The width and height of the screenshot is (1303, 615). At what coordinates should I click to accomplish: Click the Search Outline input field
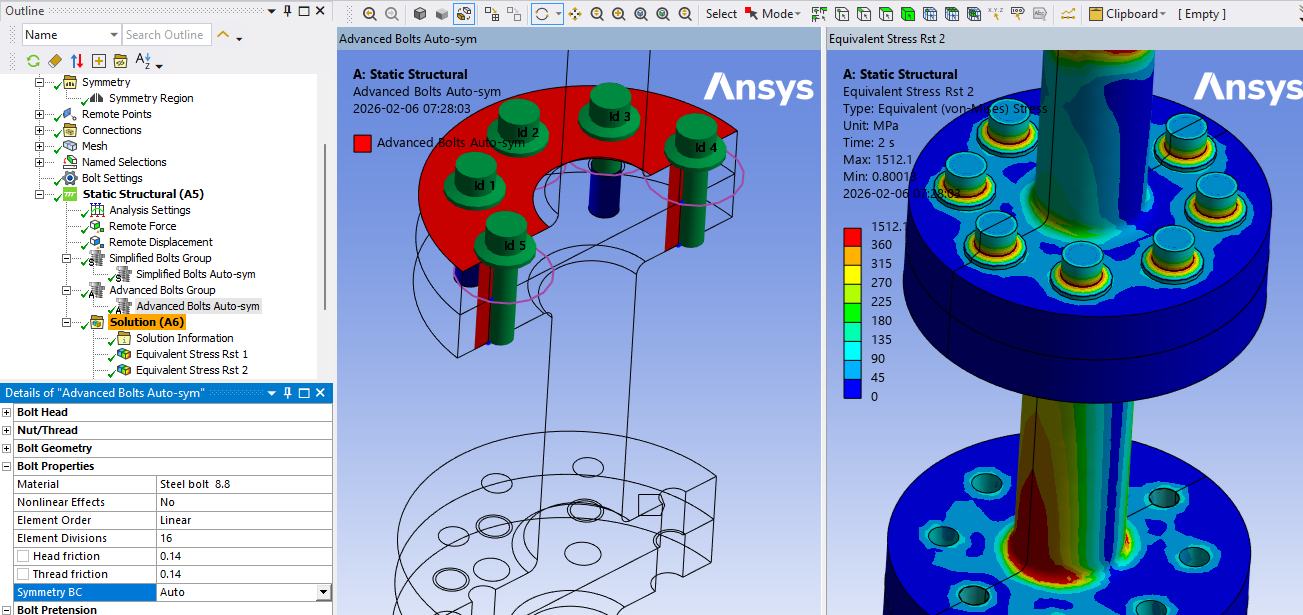pyautogui.click(x=166, y=35)
